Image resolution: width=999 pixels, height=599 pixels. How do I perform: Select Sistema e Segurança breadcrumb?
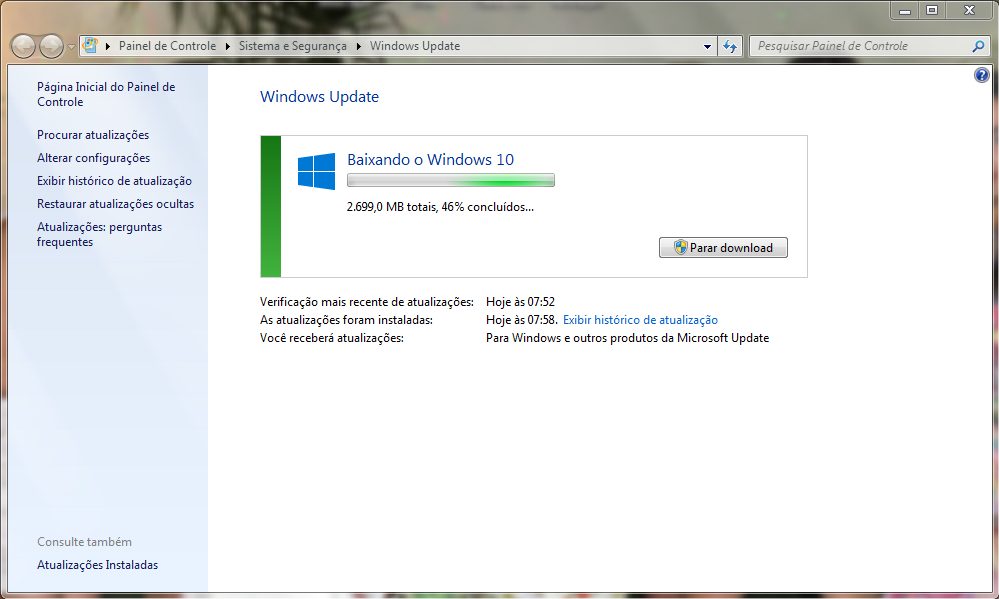pyautogui.click(x=292, y=46)
